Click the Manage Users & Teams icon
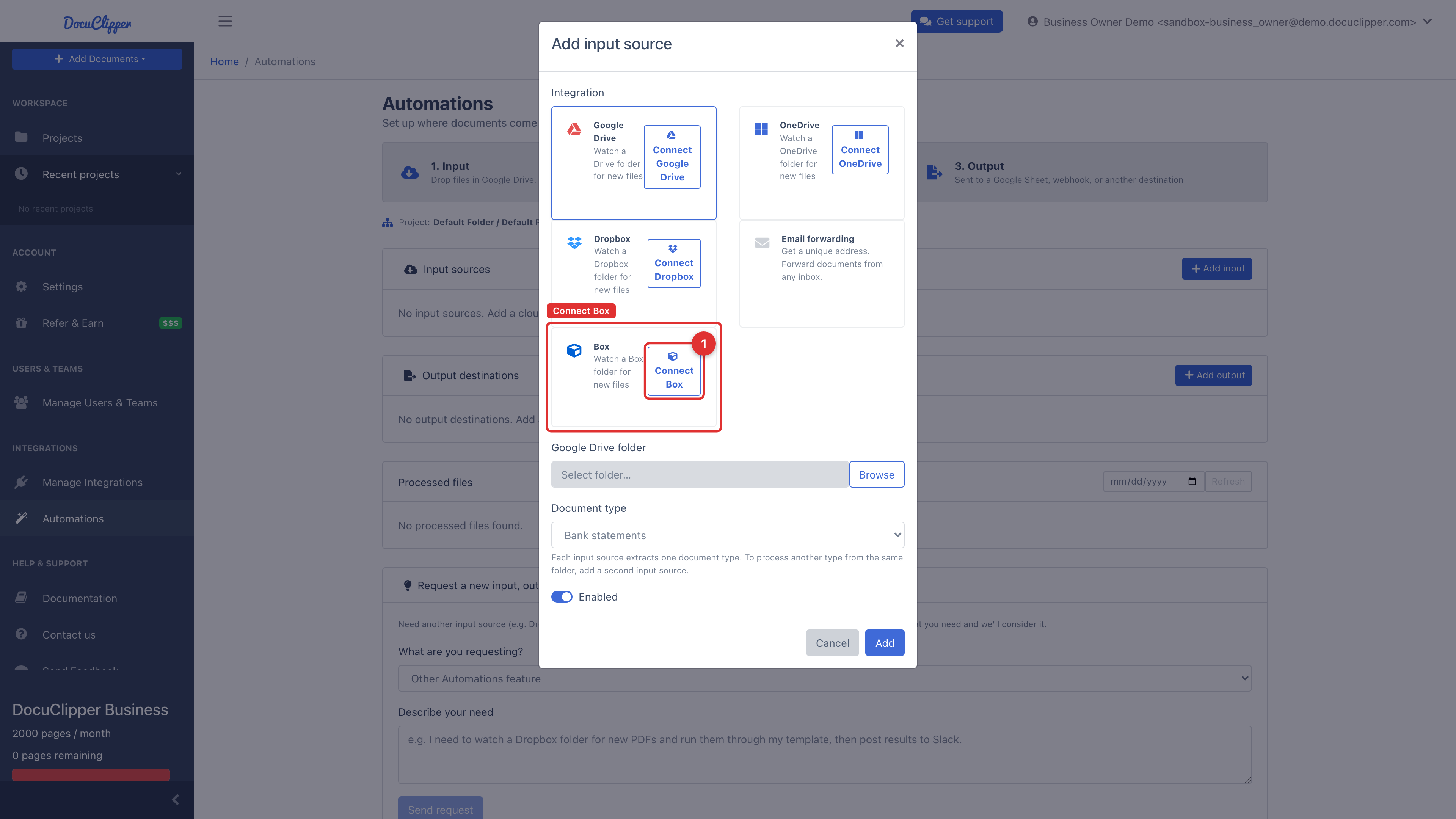 click(x=22, y=402)
